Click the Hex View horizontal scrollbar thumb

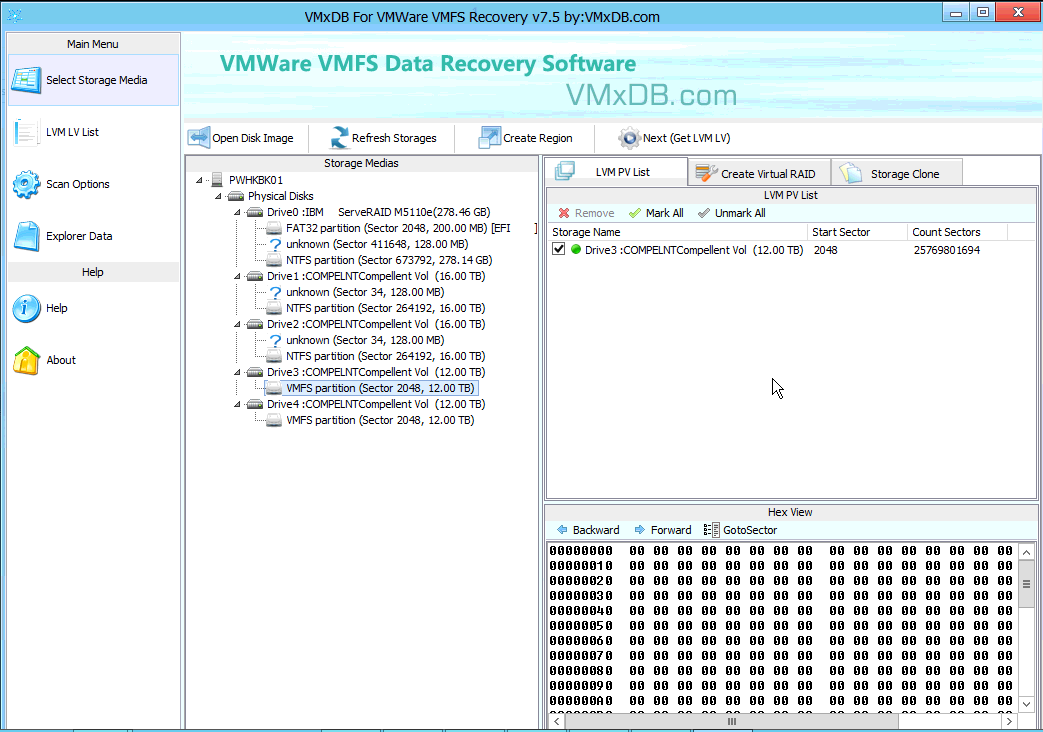(732, 721)
